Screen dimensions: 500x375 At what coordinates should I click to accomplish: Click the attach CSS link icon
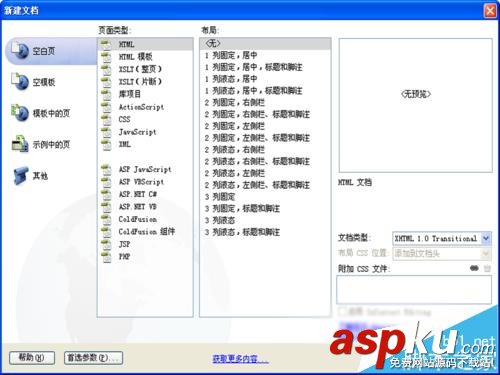click(x=474, y=268)
